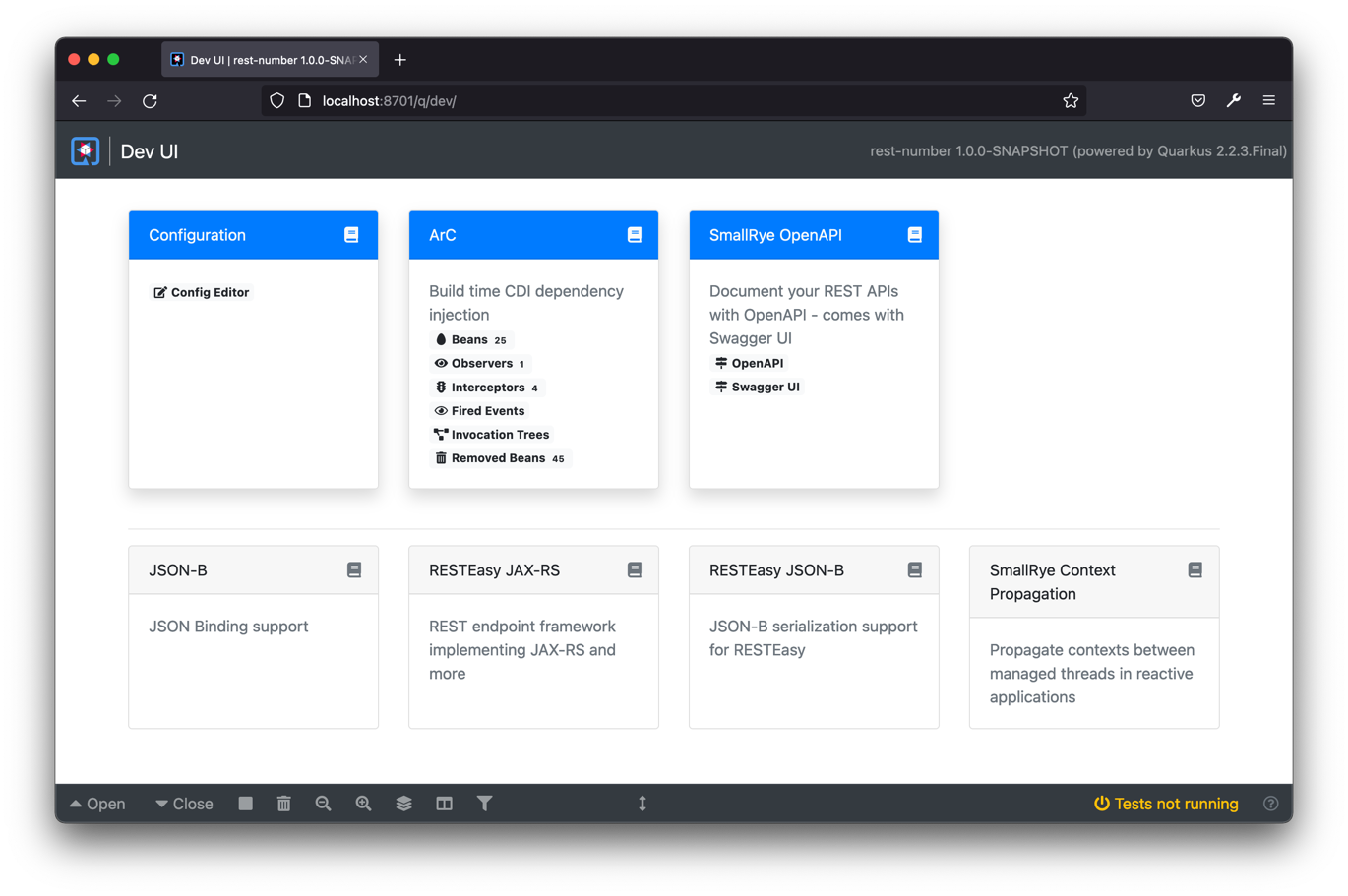The height and width of the screenshot is (896, 1348).
Task: Click the Dev UI header title
Action: [150, 151]
